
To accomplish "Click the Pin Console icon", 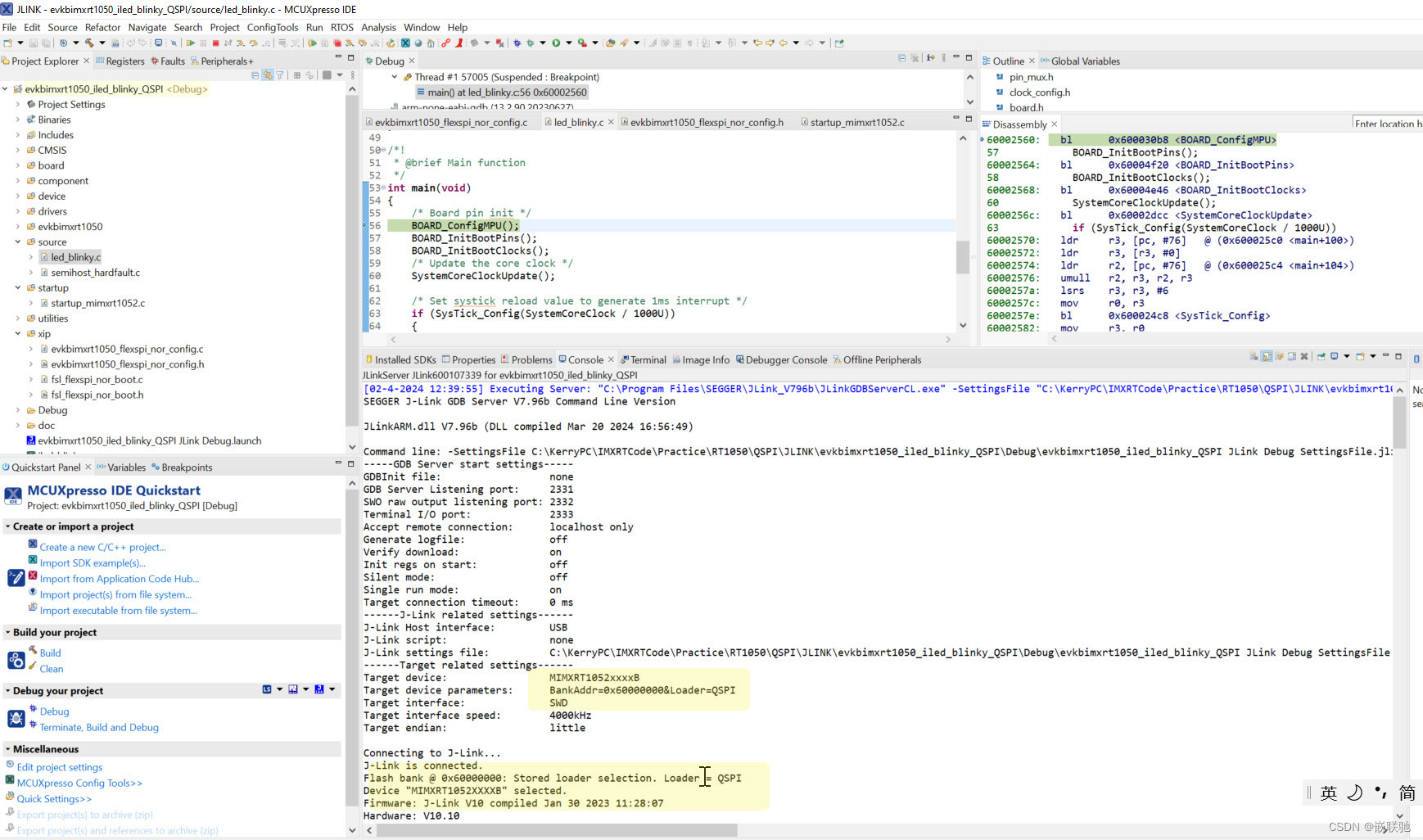I will coord(1321,356).
